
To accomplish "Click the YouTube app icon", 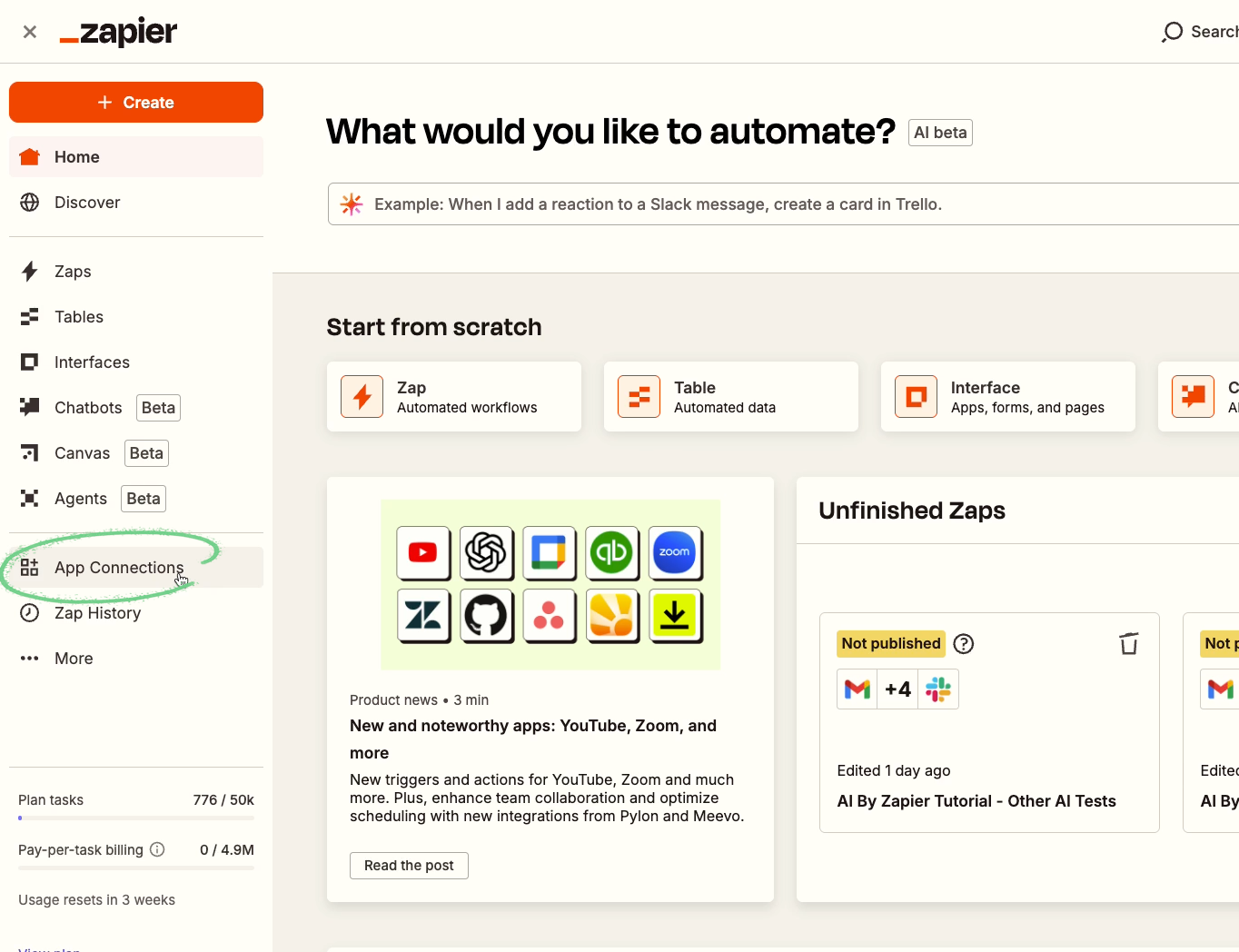I will (x=423, y=552).
